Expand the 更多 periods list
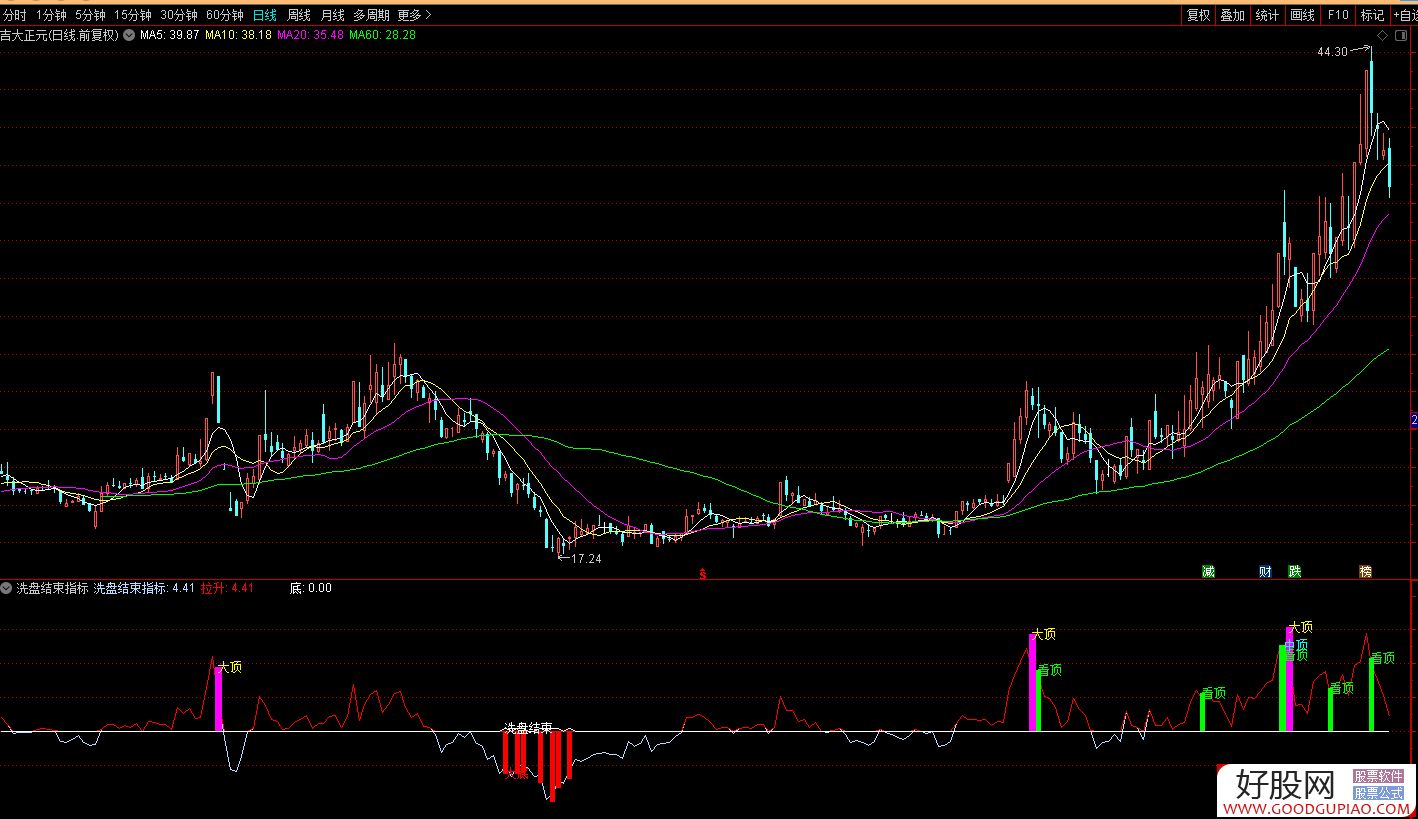The width and height of the screenshot is (1418, 819). tap(415, 15)
